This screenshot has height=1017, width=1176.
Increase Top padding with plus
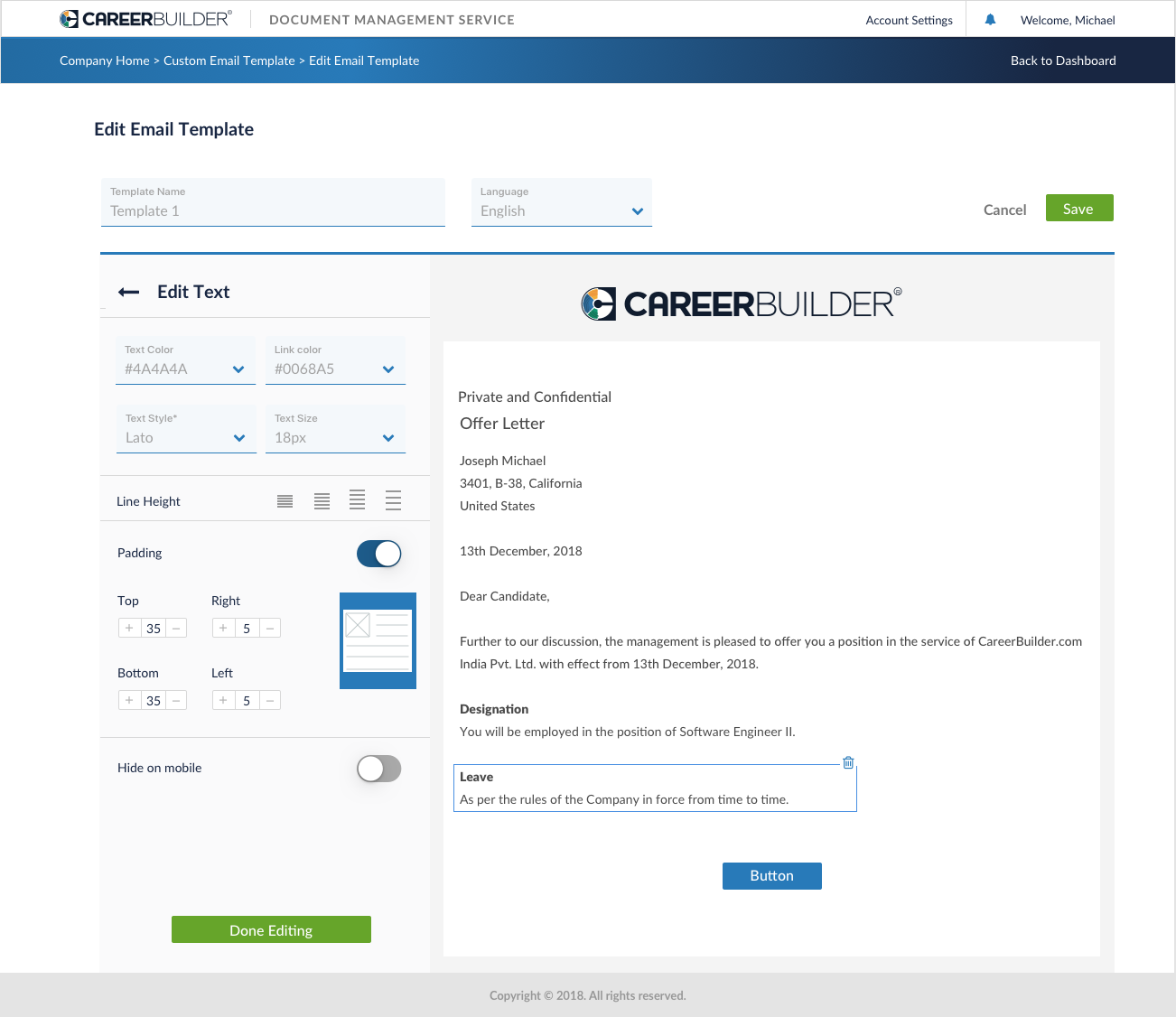[x=129, y=628]
